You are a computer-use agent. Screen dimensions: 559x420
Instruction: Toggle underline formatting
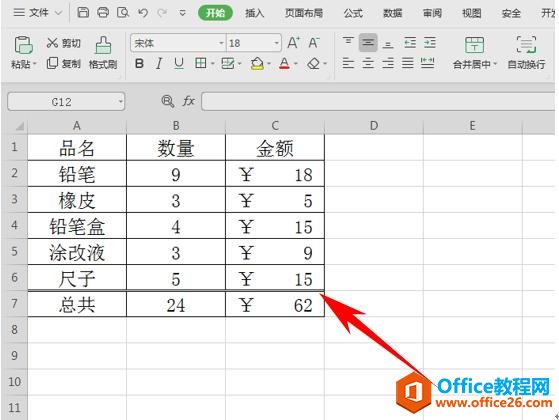pos(179,64)
